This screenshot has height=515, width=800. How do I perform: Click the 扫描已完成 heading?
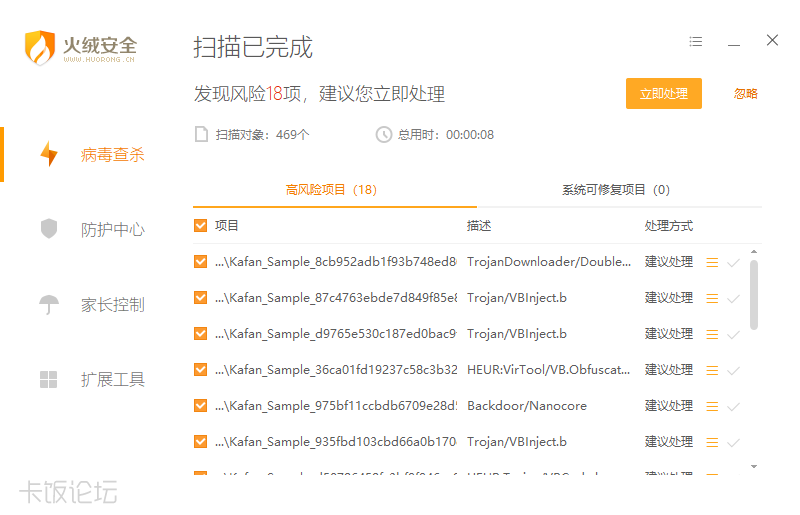click(x=253, y=47)
